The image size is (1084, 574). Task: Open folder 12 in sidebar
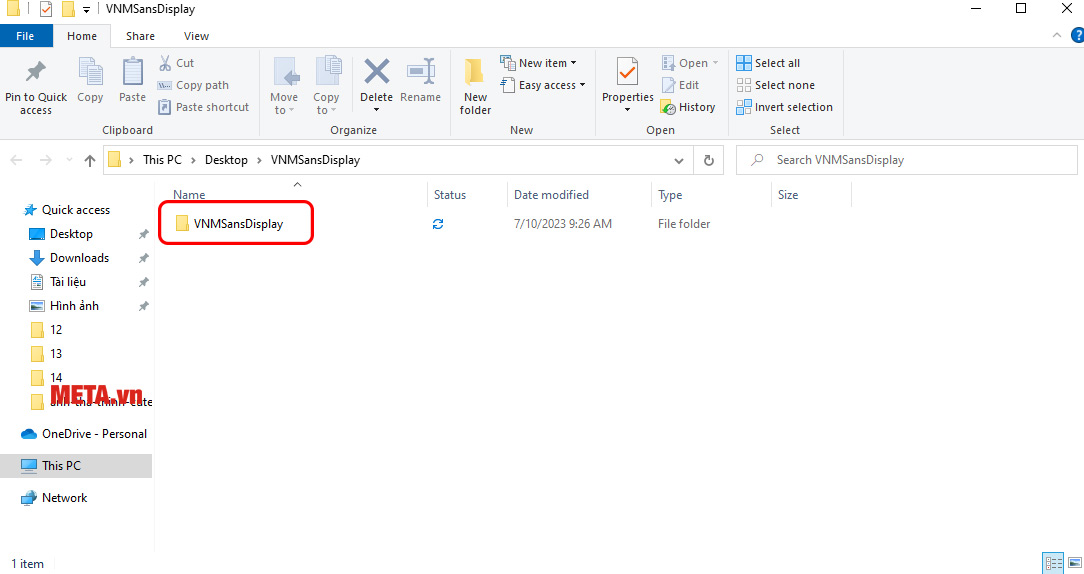pos(47,330)
